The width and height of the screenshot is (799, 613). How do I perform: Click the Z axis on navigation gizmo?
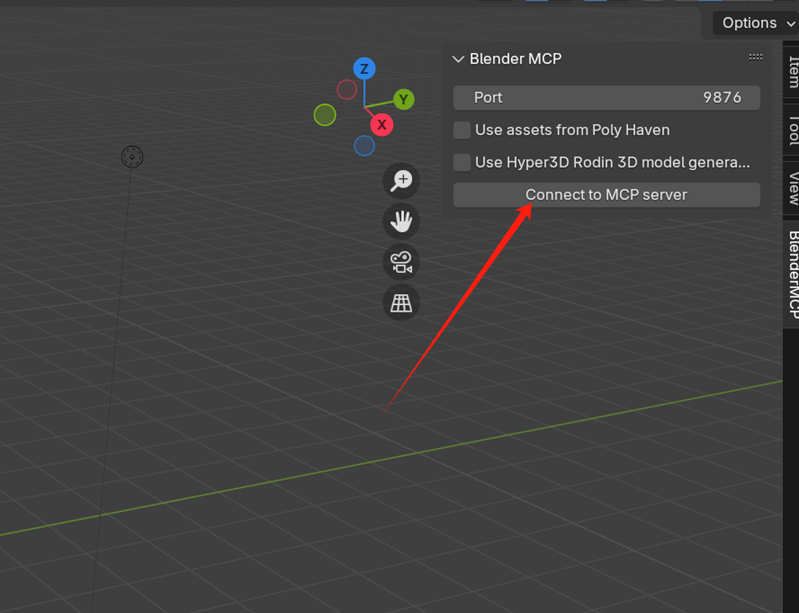tap(364, 69)
